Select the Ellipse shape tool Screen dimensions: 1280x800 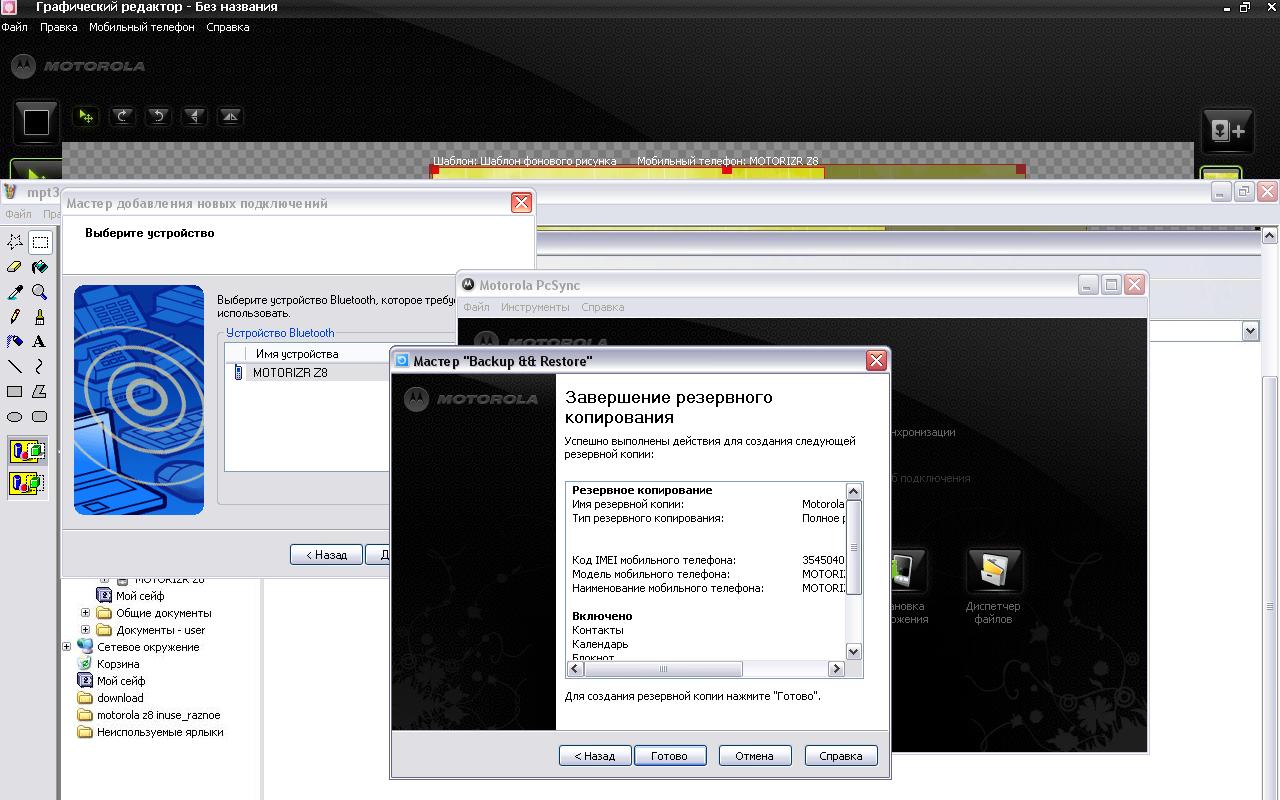tap(15, 417)
